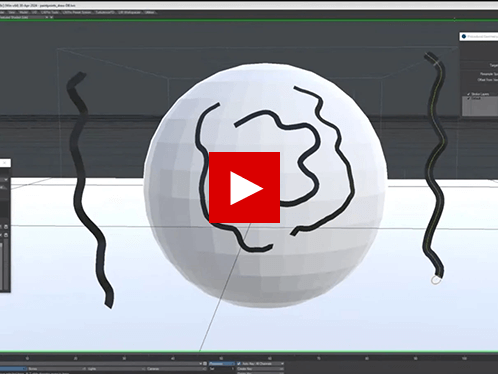Screen dimensions: 498x374
Task: Click the lock icon in left panel
Action: [6, 227]
